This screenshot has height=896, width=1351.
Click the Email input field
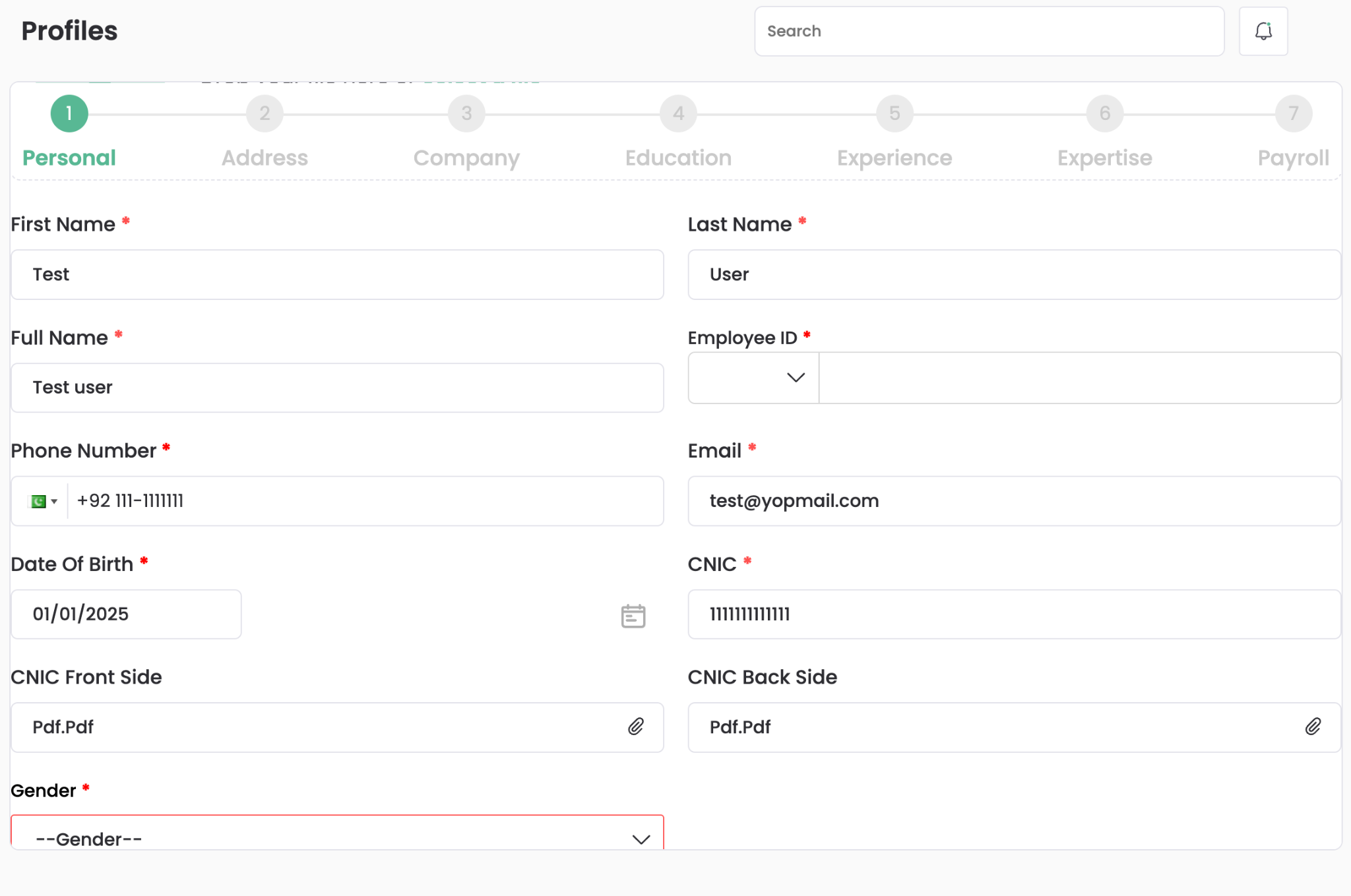click(1014, 501)
